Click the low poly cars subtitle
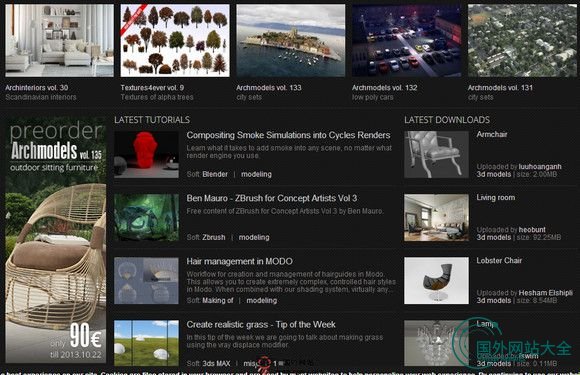This screenshot has height=375, width=580. [x=372, y=97]
